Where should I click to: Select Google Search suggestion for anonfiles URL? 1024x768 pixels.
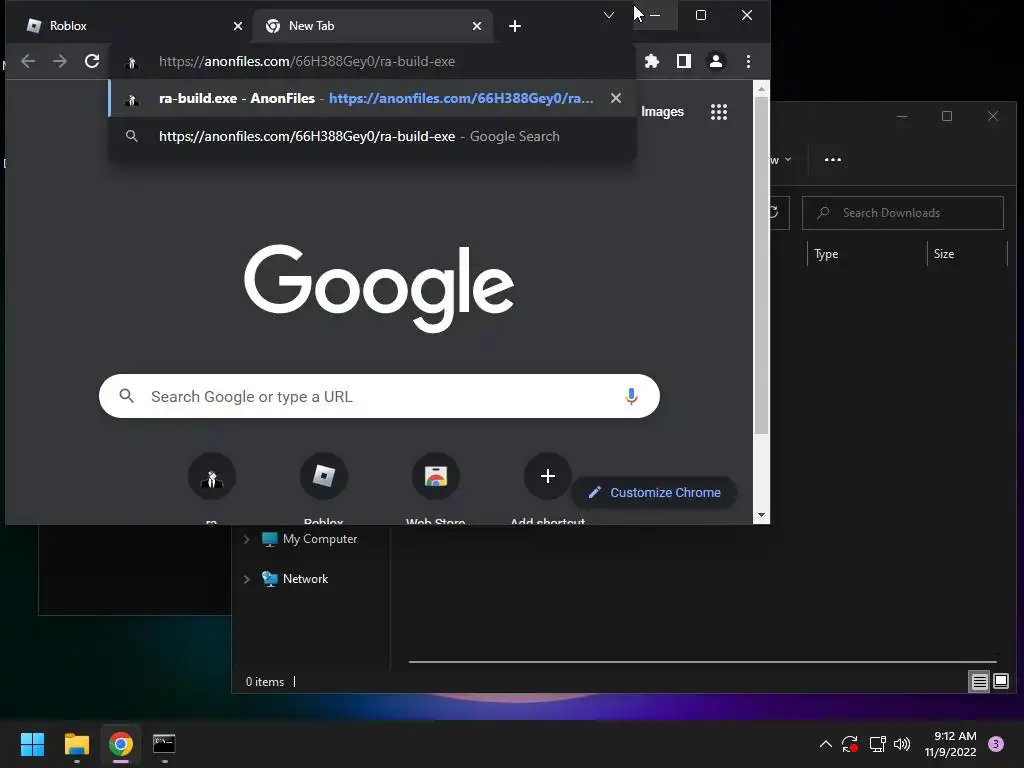[x=372, y=136]
